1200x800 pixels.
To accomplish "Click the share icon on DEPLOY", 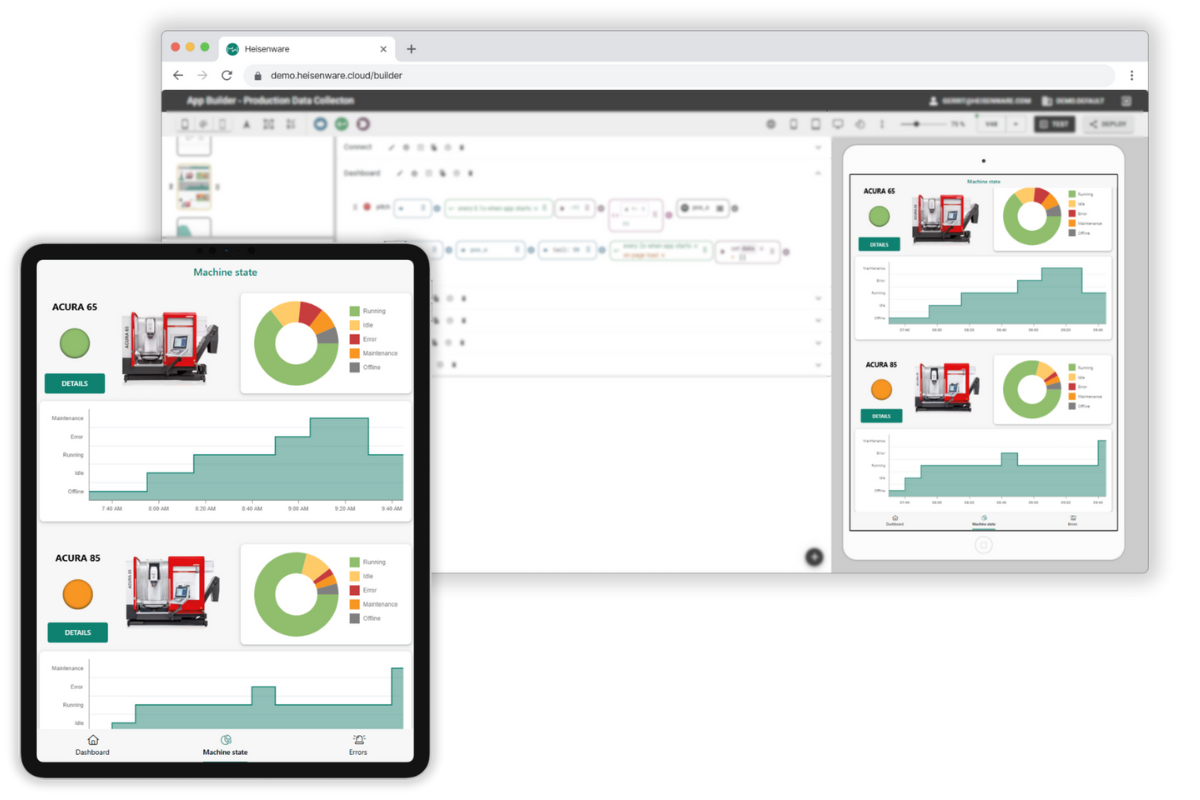I will coord(1094,124).
